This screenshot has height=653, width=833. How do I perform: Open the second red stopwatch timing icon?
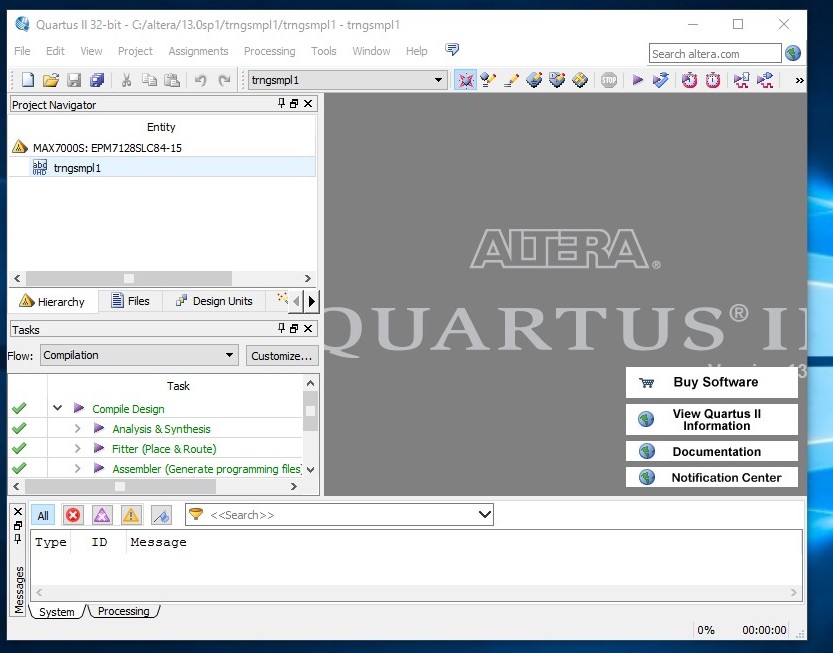coord(712,80)
